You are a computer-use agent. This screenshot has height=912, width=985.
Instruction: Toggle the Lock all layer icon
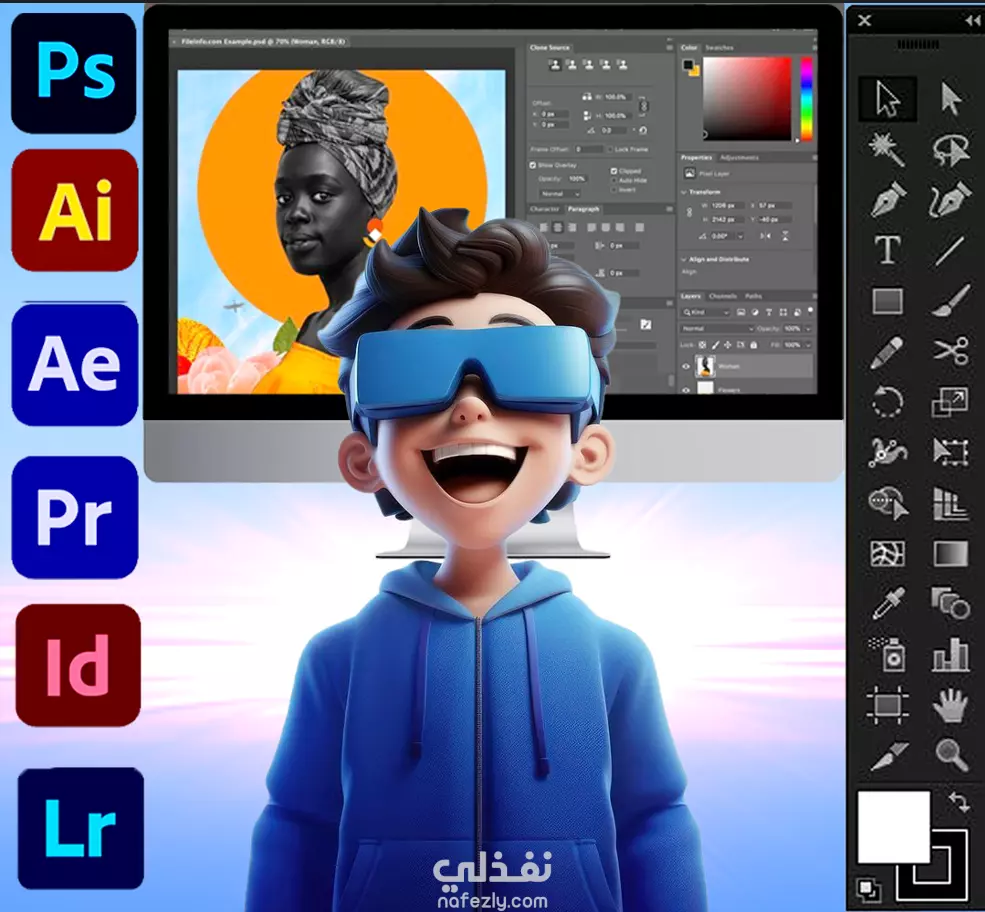(x=754, y=345)
